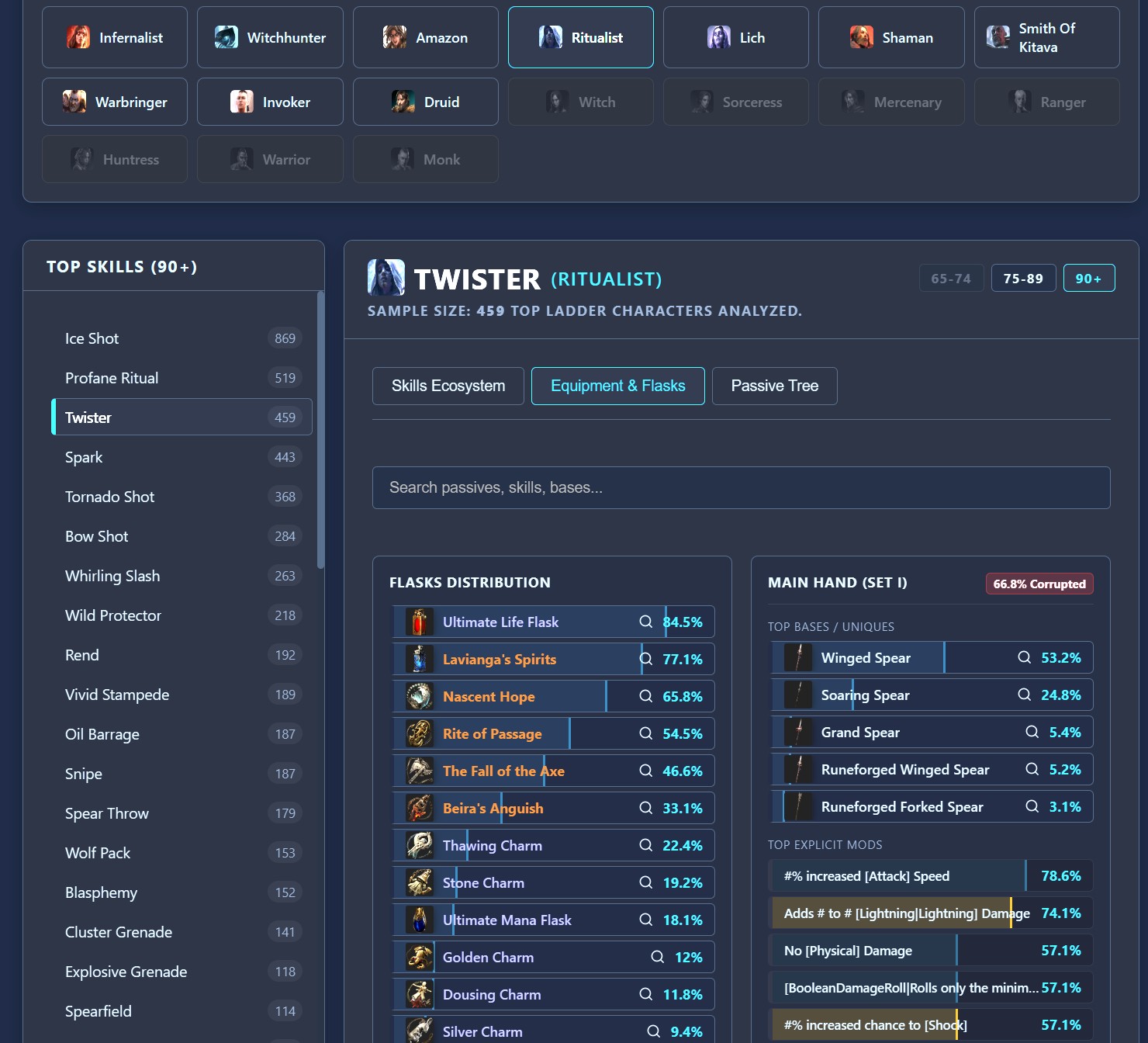
Task: Open Vivid Stampede skill row
Action: pos(182,695)
